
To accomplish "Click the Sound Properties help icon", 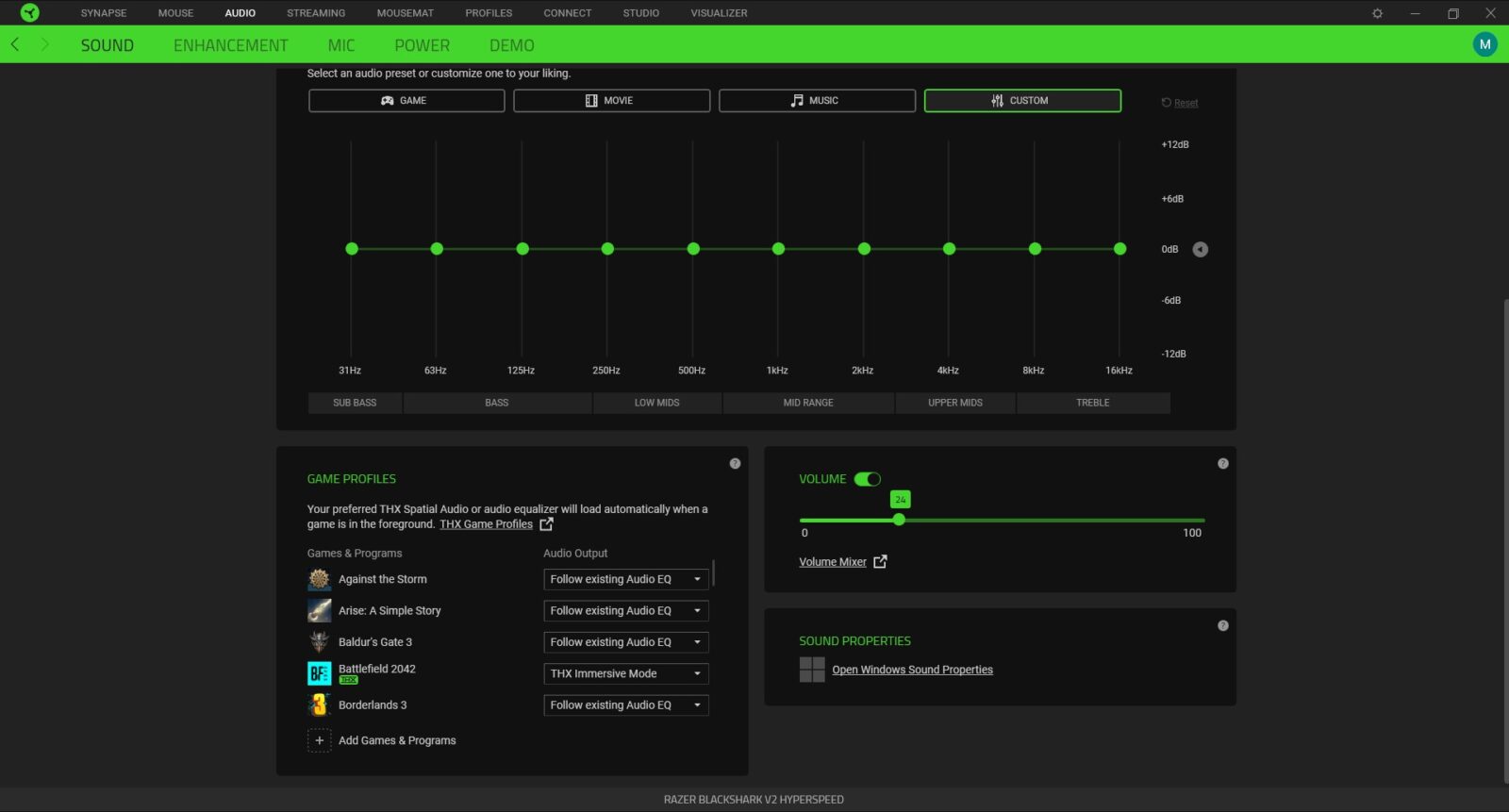I will pos(1222,625).
